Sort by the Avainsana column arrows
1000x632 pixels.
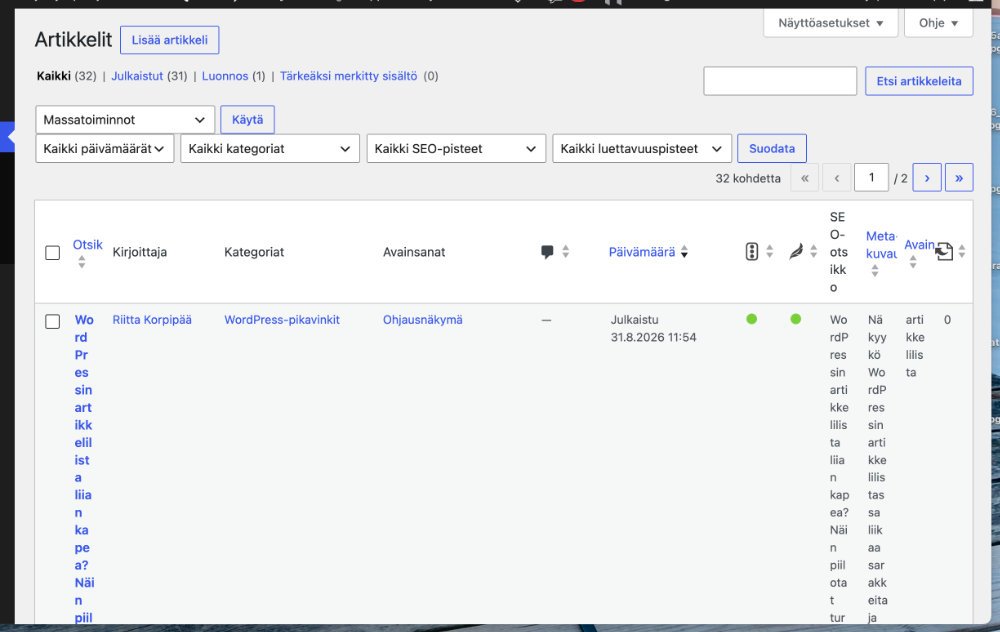(913, 261)
